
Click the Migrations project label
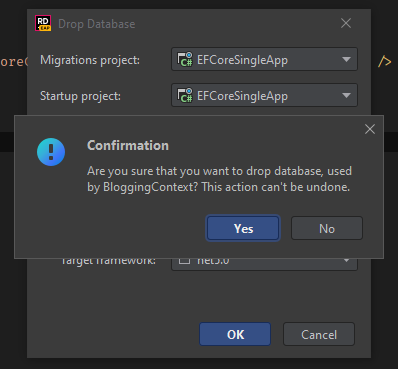click(x=90, y=60)
